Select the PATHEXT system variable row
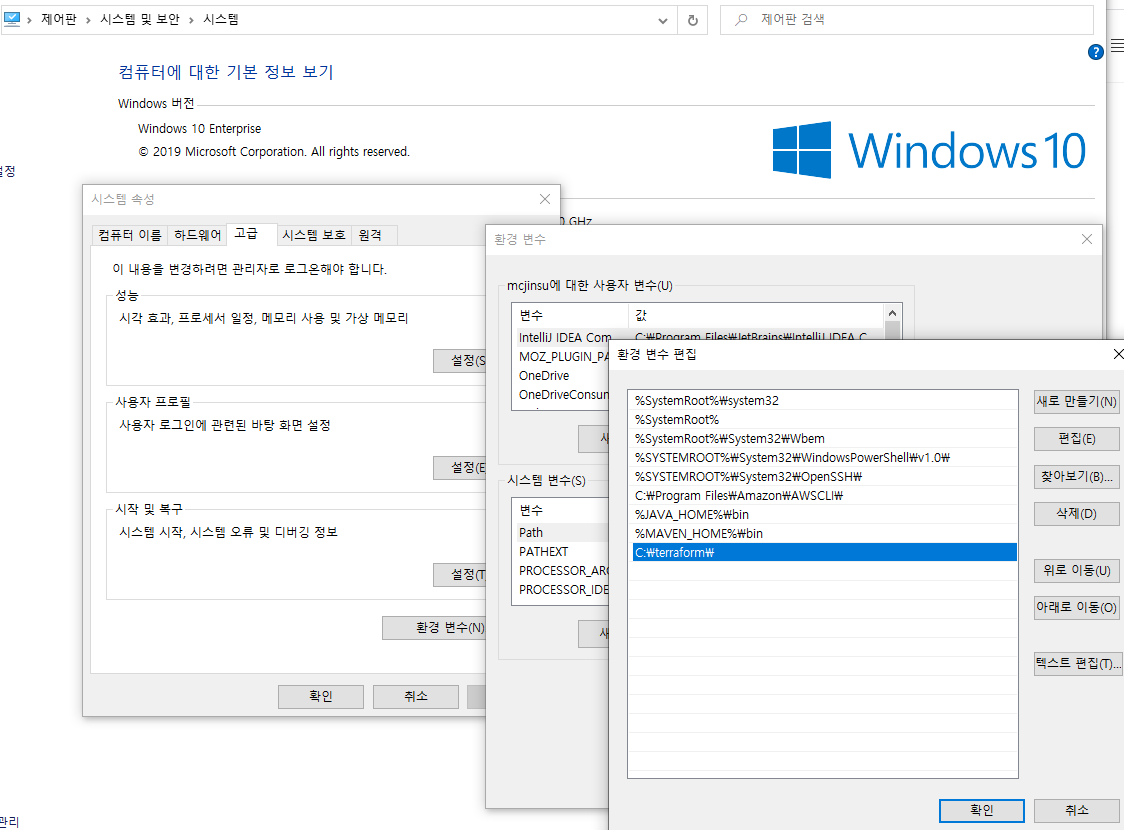 563,551
